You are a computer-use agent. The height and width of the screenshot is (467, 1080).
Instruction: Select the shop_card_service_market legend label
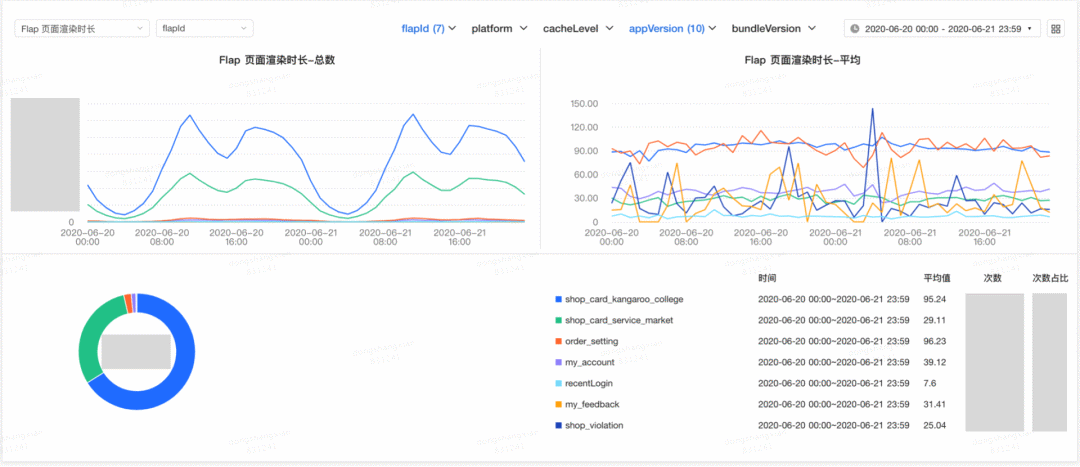tap(619, 320)
